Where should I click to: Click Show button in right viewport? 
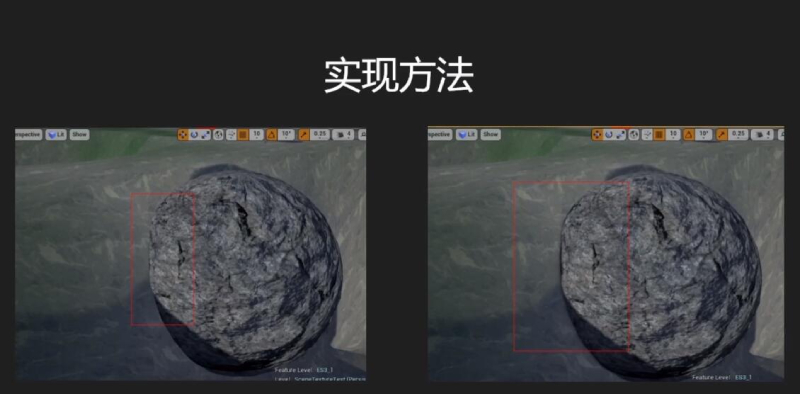coord(490,135)
